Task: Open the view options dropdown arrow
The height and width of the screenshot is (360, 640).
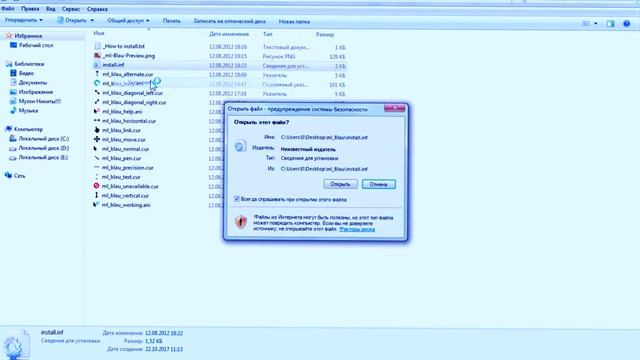Action: point(596,24)
